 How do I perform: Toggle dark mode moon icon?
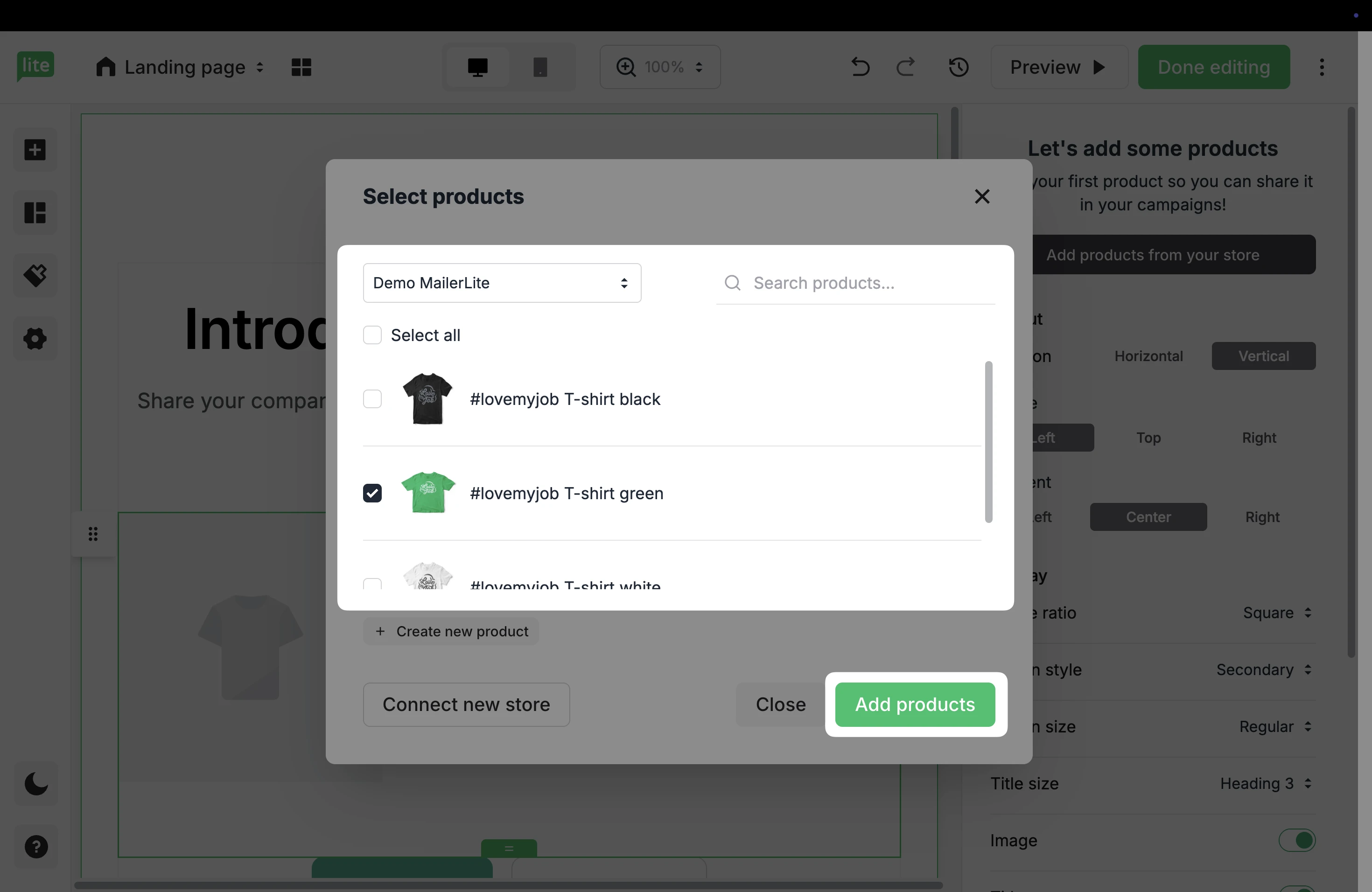tap(36, 784)
